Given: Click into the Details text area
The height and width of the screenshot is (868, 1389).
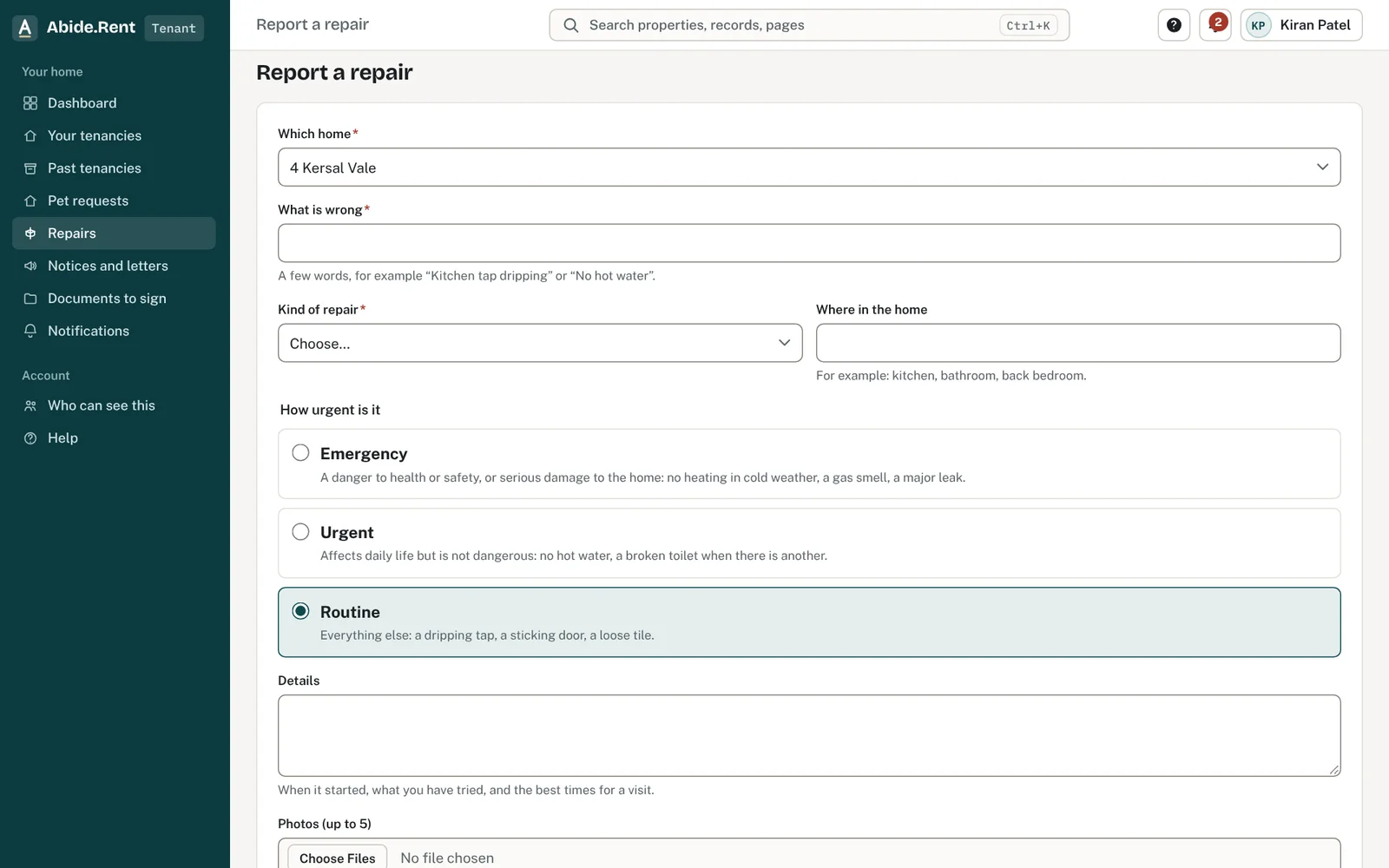Looking at the screenshot, I should pos(809,736).
